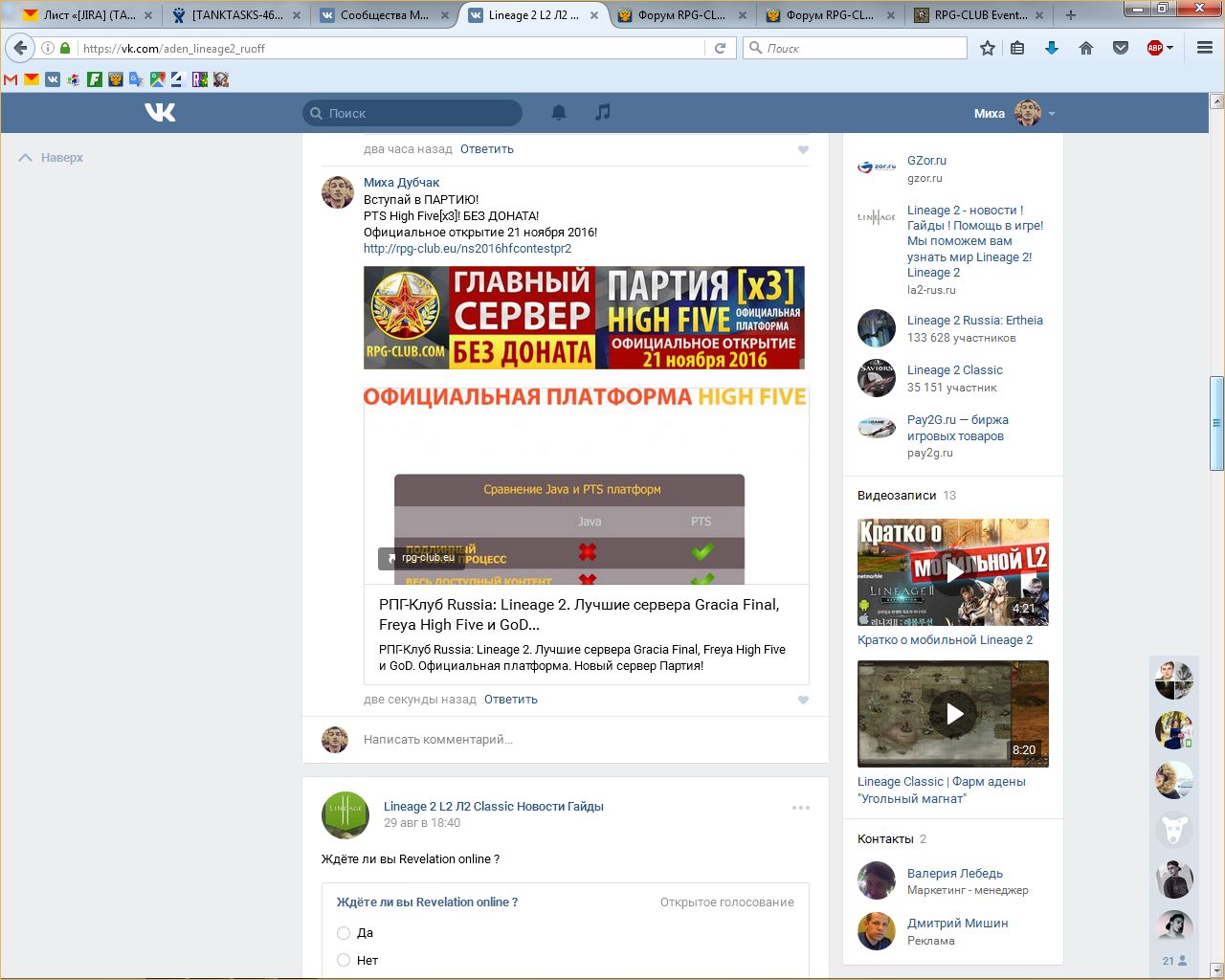Click the scrollbar up arrow
This screenshot has height=980, width=1225.
pyautogui.click(x=1216, y=100)
